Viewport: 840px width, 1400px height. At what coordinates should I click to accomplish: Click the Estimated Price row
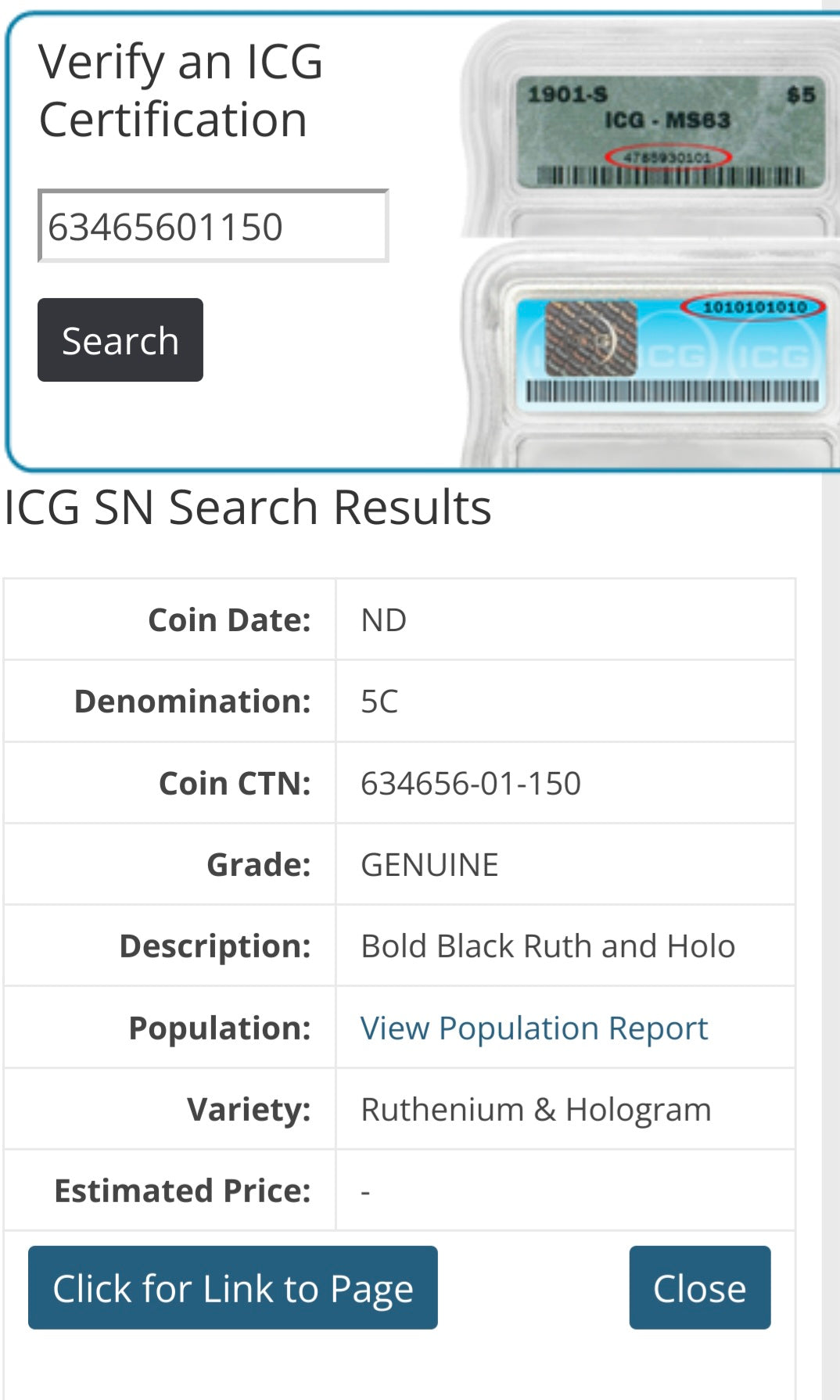point(364,1191)
